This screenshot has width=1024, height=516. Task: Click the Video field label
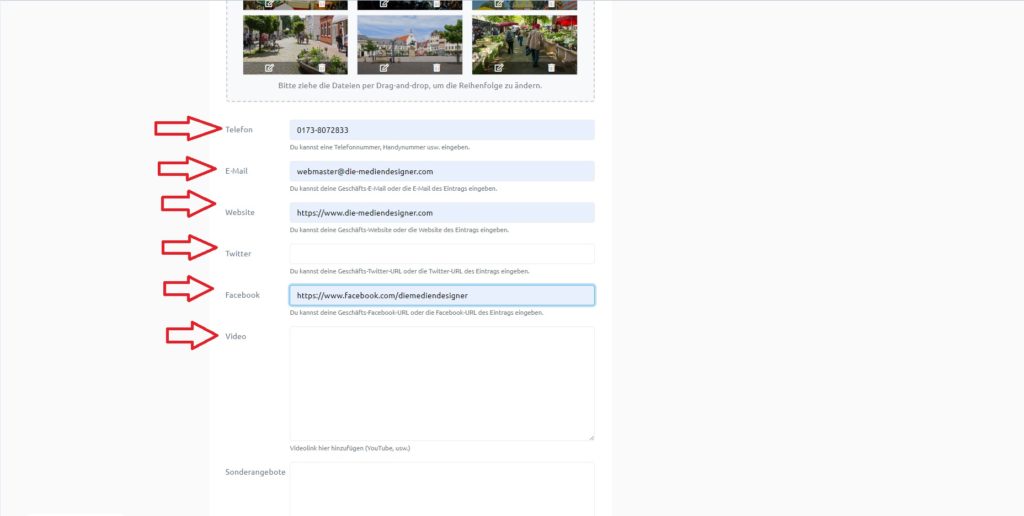click(236, 336)
